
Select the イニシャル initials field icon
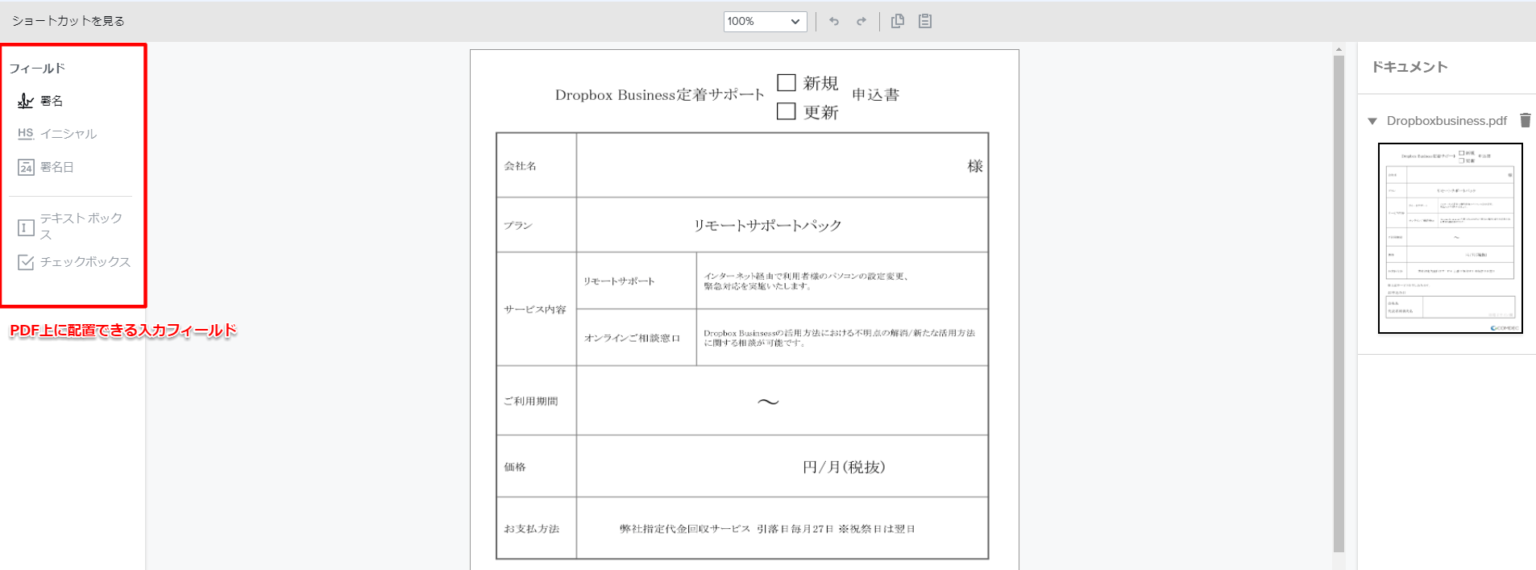click(26, 134)
